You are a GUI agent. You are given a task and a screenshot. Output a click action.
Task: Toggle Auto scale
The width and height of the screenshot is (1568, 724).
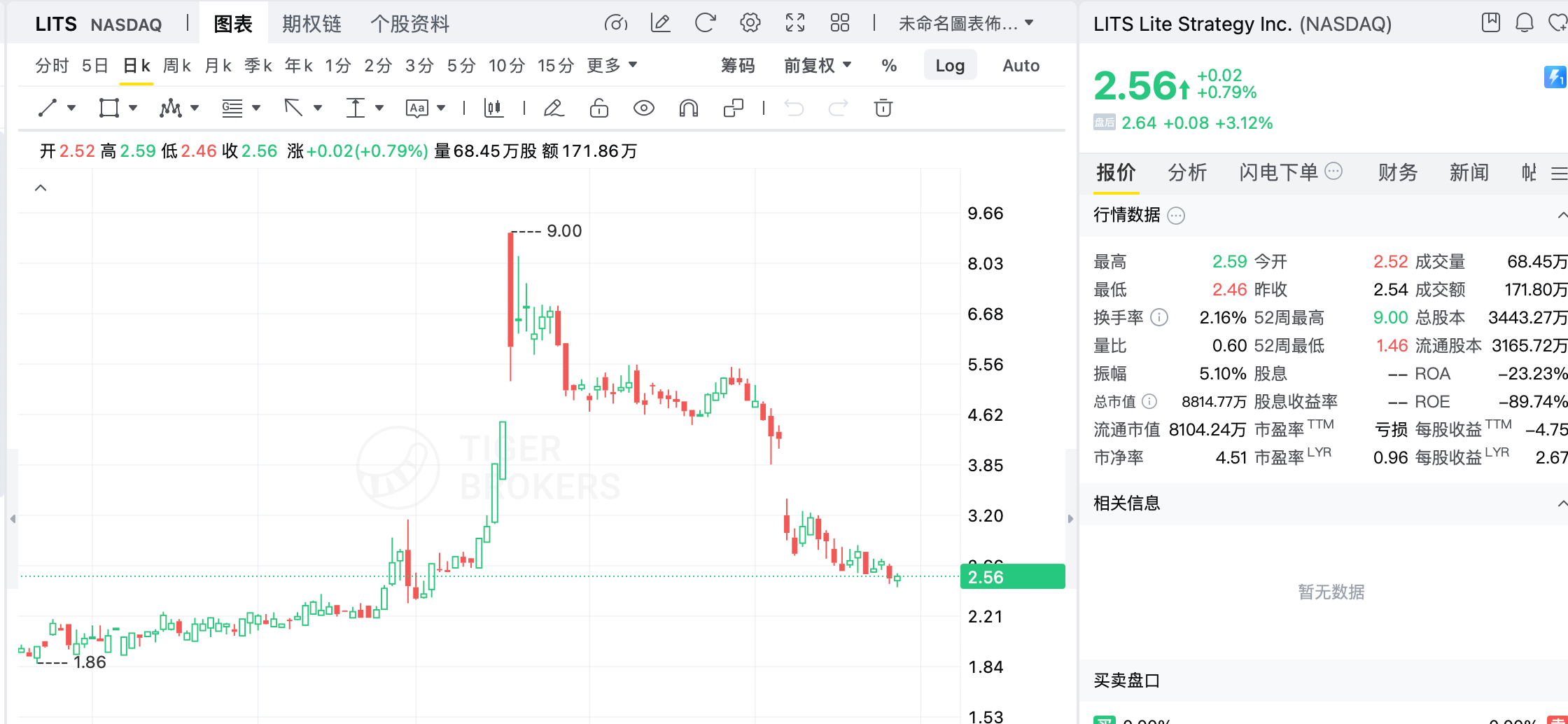[1021, 66]
